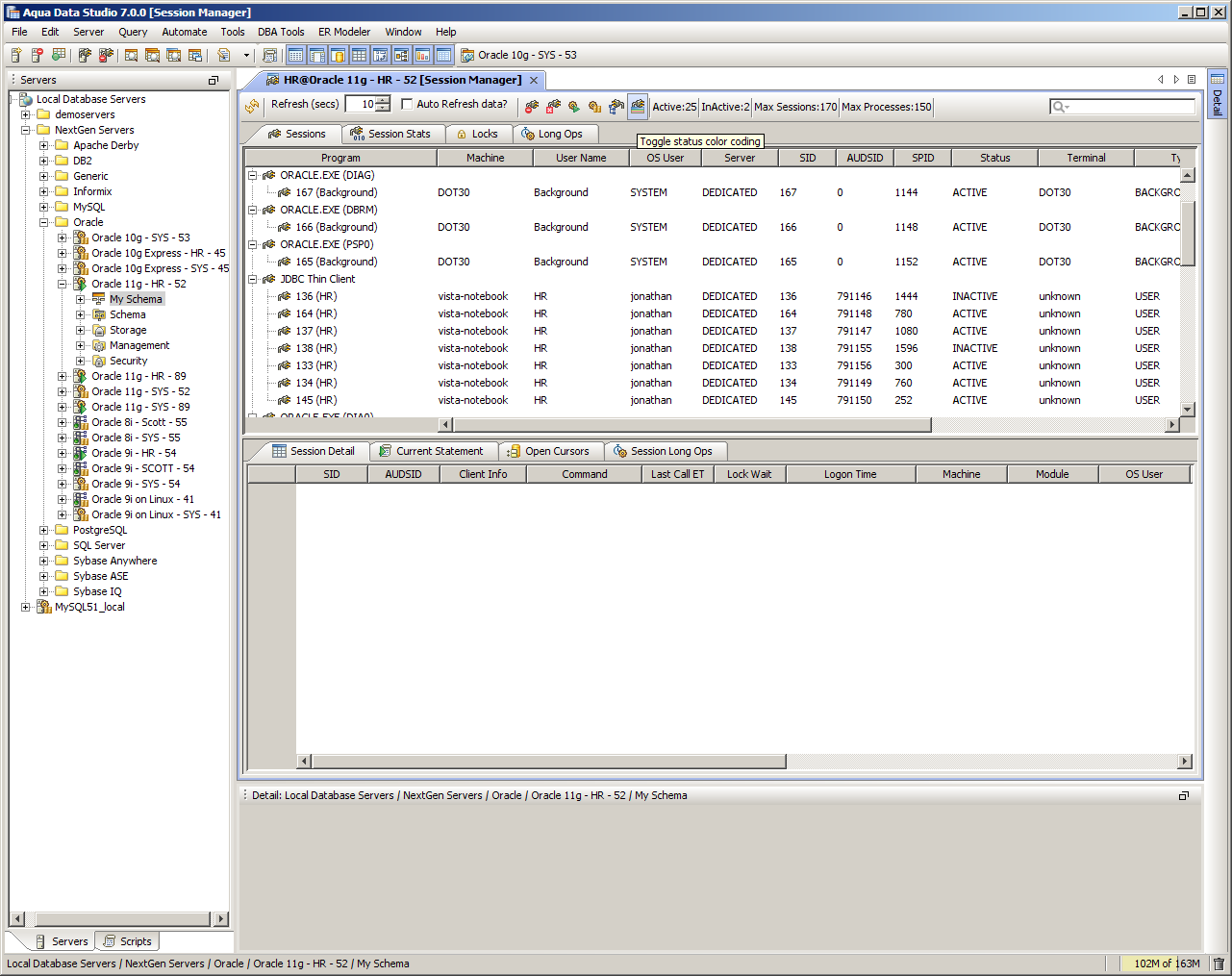Sort sessions by the Status column header
The width and height of the screenshot is (1232, 976).
[995, 158]
